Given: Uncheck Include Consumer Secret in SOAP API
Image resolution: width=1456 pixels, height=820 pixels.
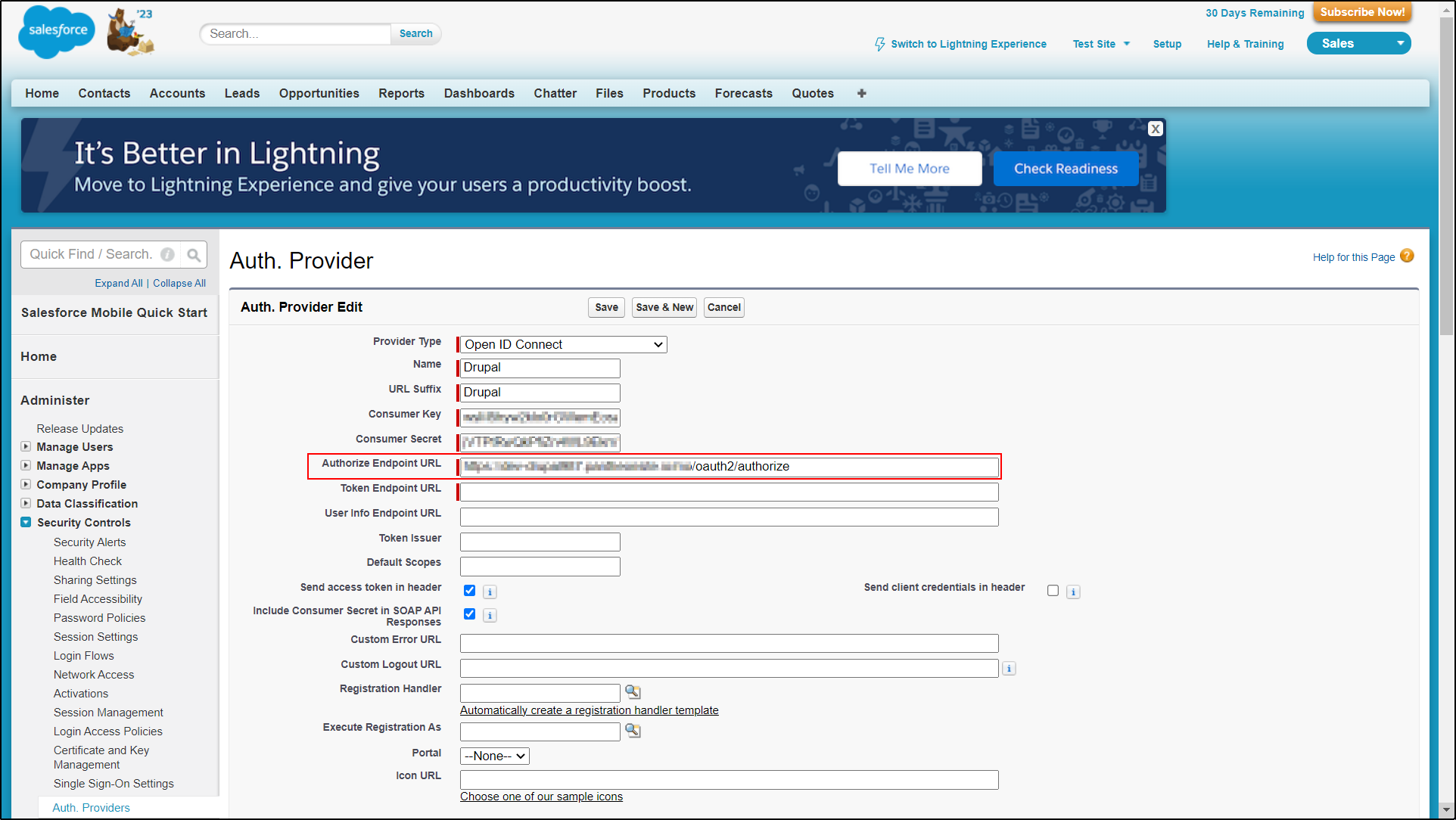Looking at the screenshot, I should (x=469, y=614).
